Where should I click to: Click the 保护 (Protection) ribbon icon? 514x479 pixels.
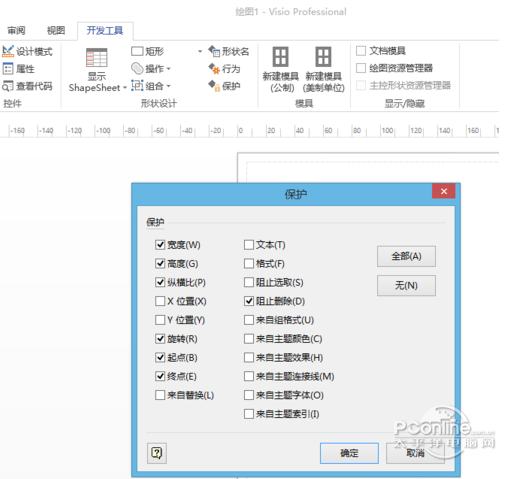click(214, 86)
